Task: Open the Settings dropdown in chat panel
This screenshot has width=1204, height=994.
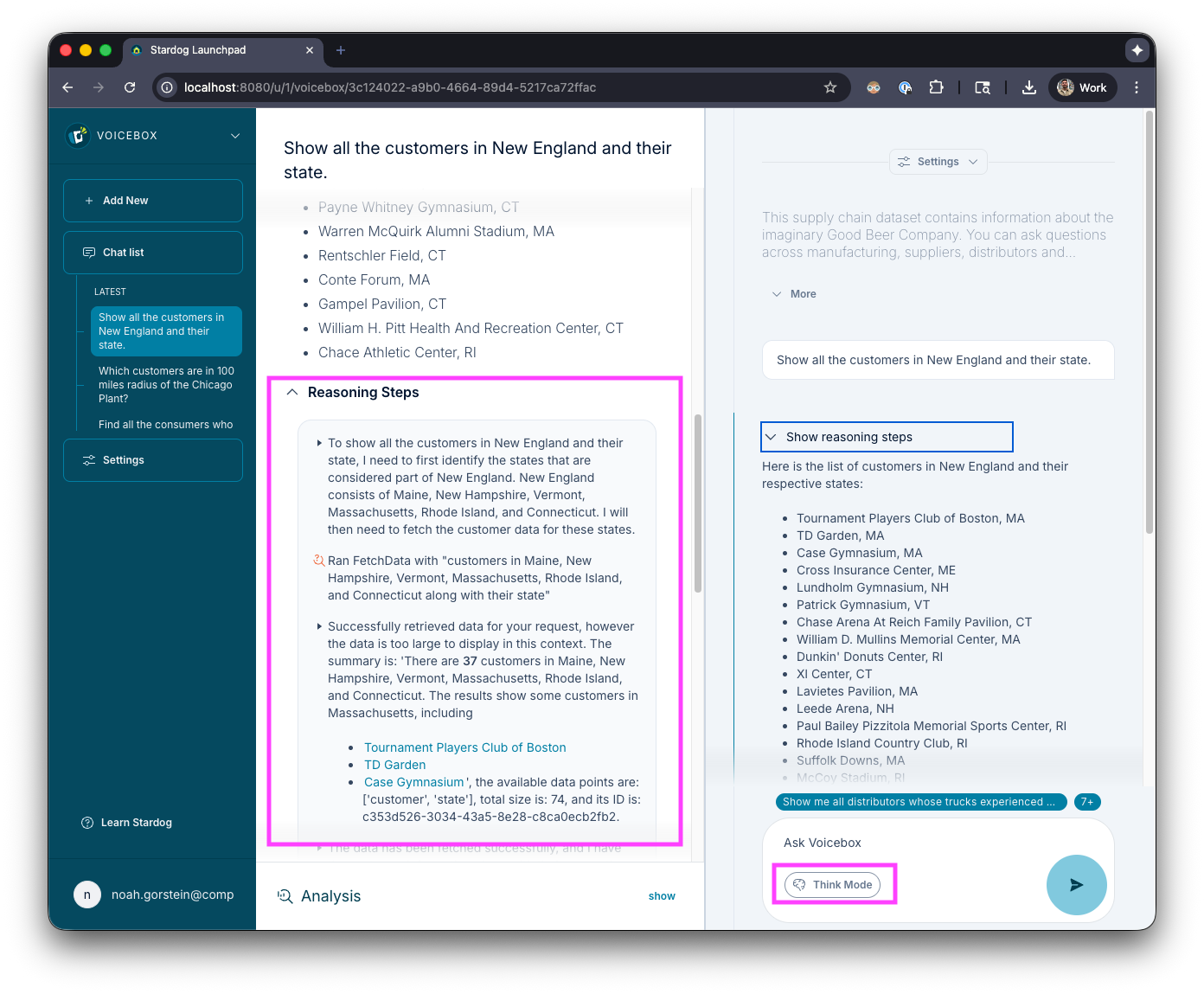Action: click(938, 162)
